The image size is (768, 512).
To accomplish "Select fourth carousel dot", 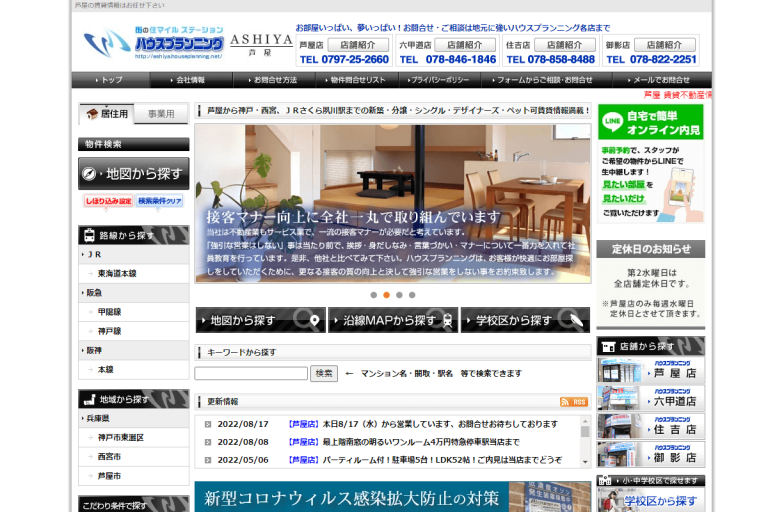I will pos(412,295).
